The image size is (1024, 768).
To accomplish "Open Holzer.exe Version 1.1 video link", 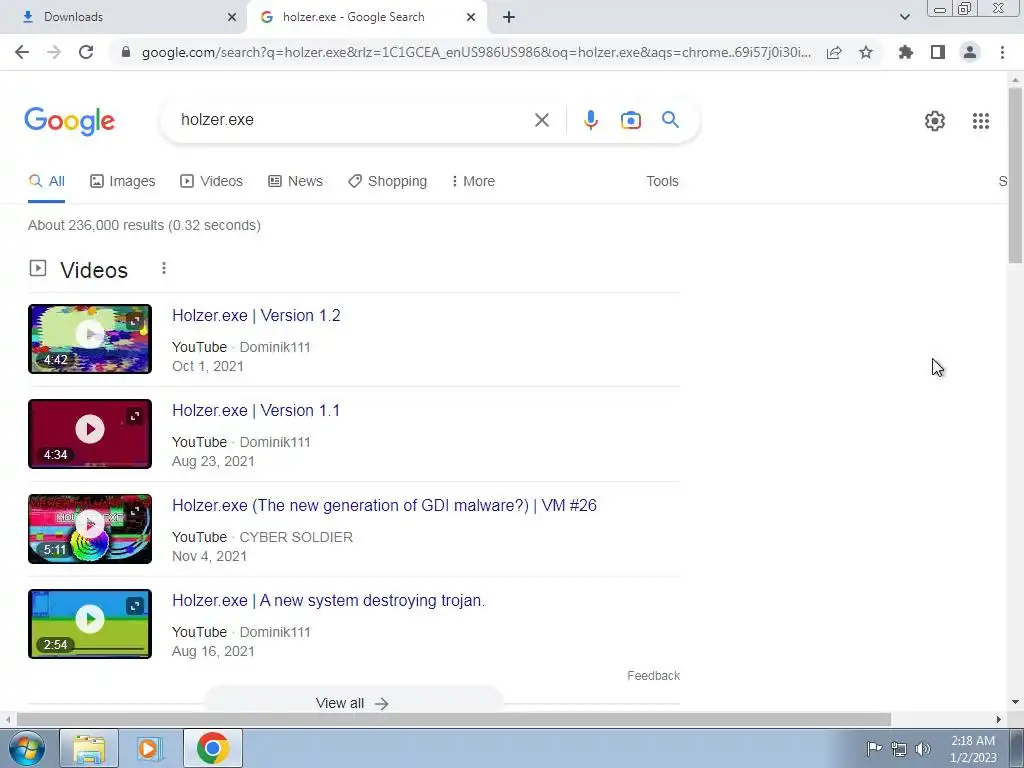I will click(256, 410).
